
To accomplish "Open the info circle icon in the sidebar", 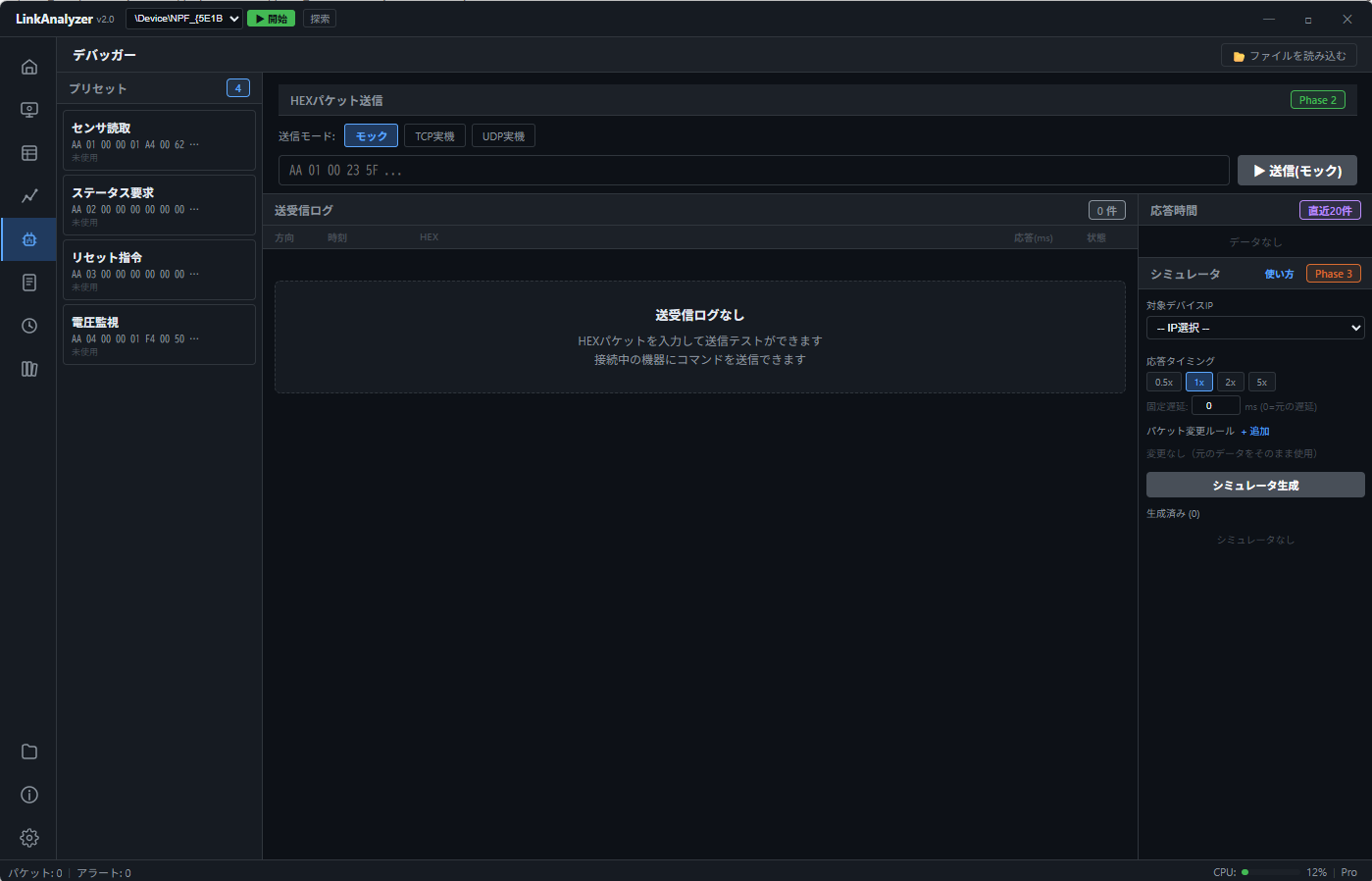I will pos(29,795).
